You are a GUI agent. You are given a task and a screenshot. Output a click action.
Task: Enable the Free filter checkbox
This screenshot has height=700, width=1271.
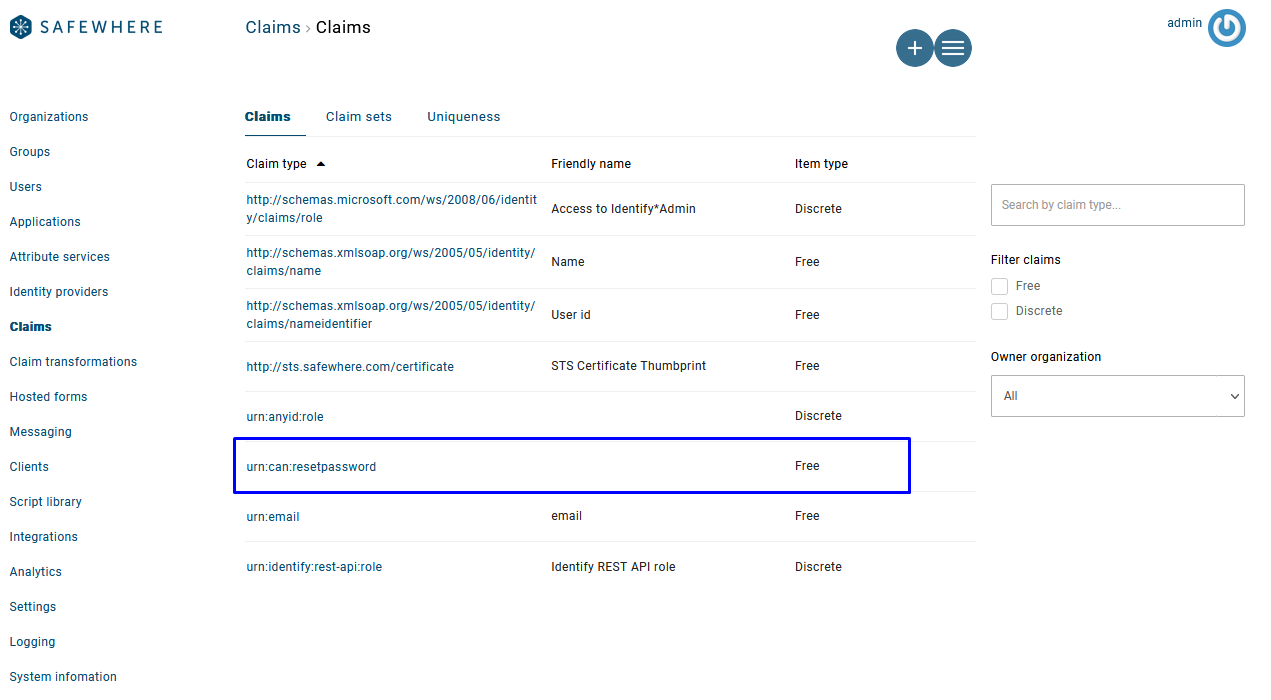(999, 286)
